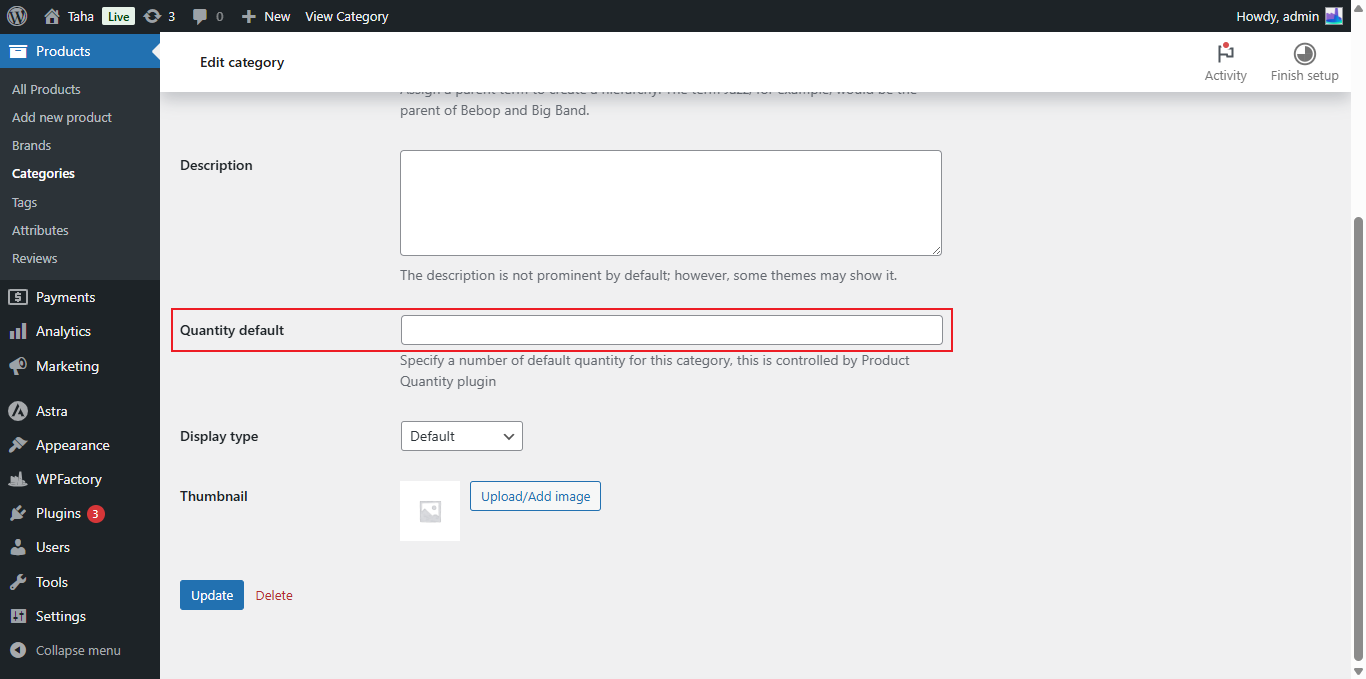This screenshot has height=679, width=1366.
Task: Open the comments bubble icon
Action: point(200,16)
